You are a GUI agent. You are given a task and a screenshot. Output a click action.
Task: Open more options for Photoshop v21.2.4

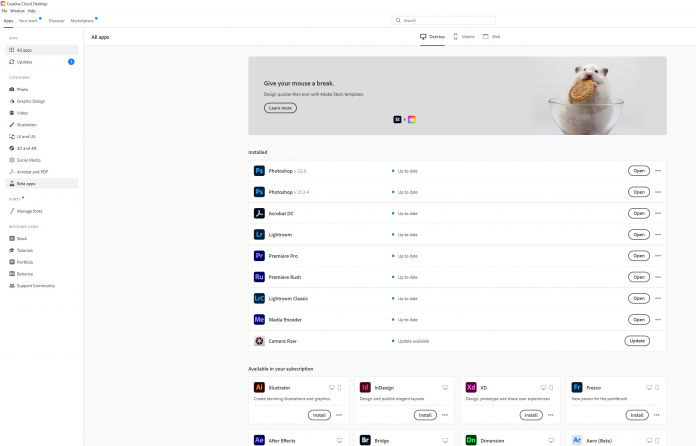658,192
